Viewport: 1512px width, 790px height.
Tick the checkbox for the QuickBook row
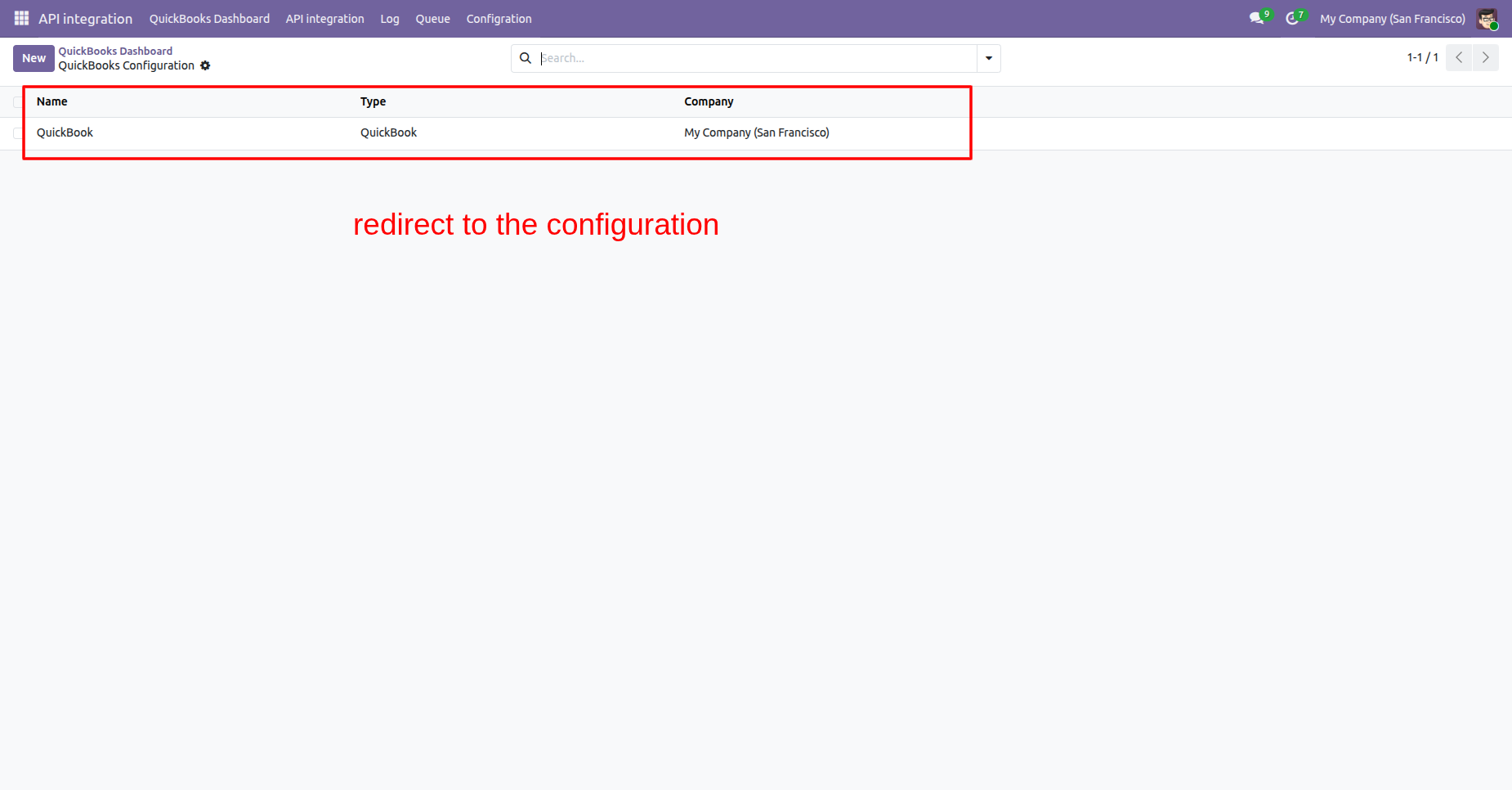coord(18,133)
